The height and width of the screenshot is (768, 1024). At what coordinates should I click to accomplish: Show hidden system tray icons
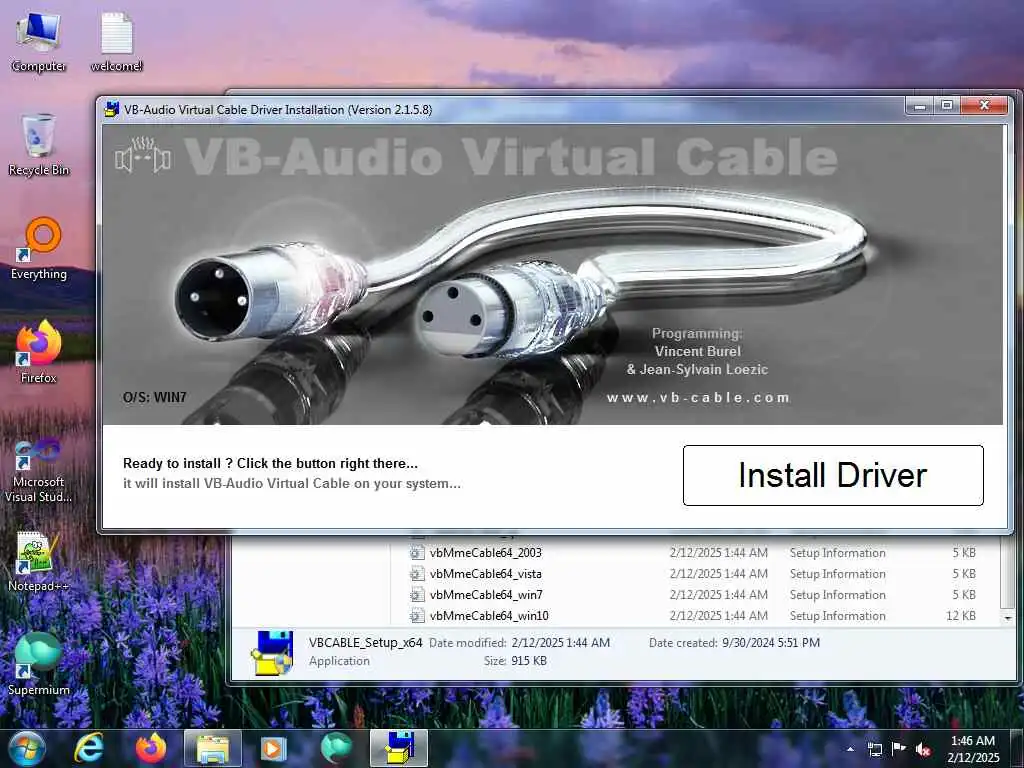coord(850,749)
